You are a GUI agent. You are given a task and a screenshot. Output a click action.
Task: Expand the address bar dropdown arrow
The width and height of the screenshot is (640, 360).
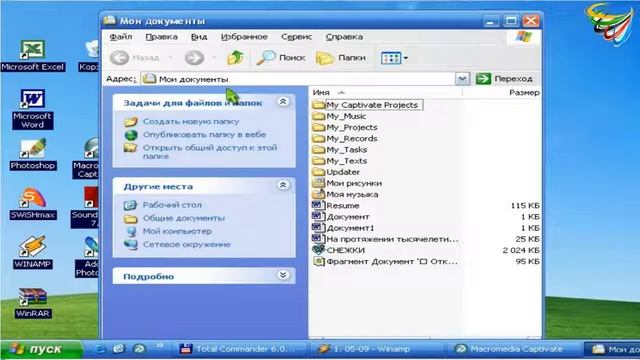(462, 79)
